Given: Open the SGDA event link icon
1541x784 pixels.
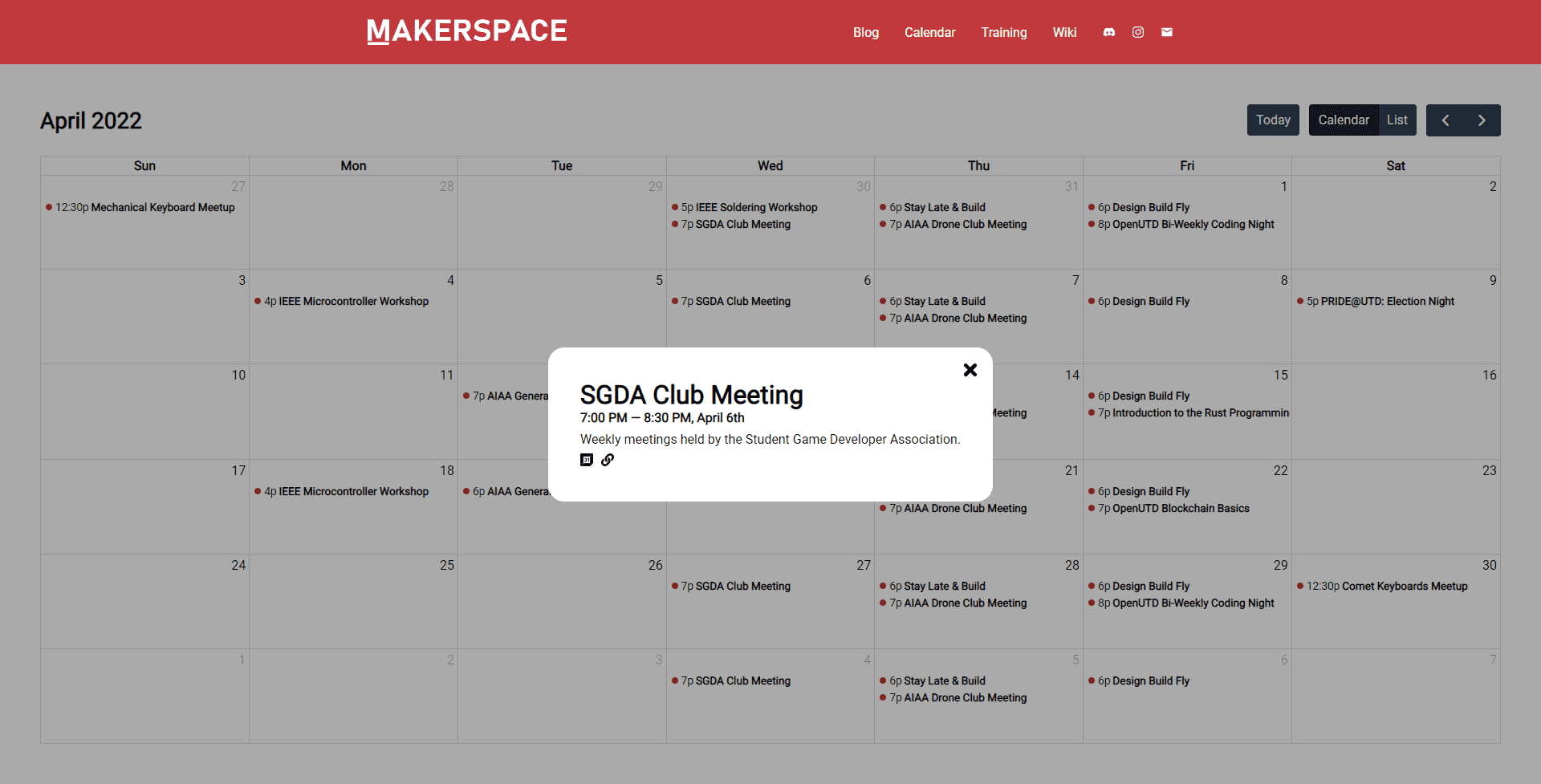Looking at the screenshot, I should 608,460.
